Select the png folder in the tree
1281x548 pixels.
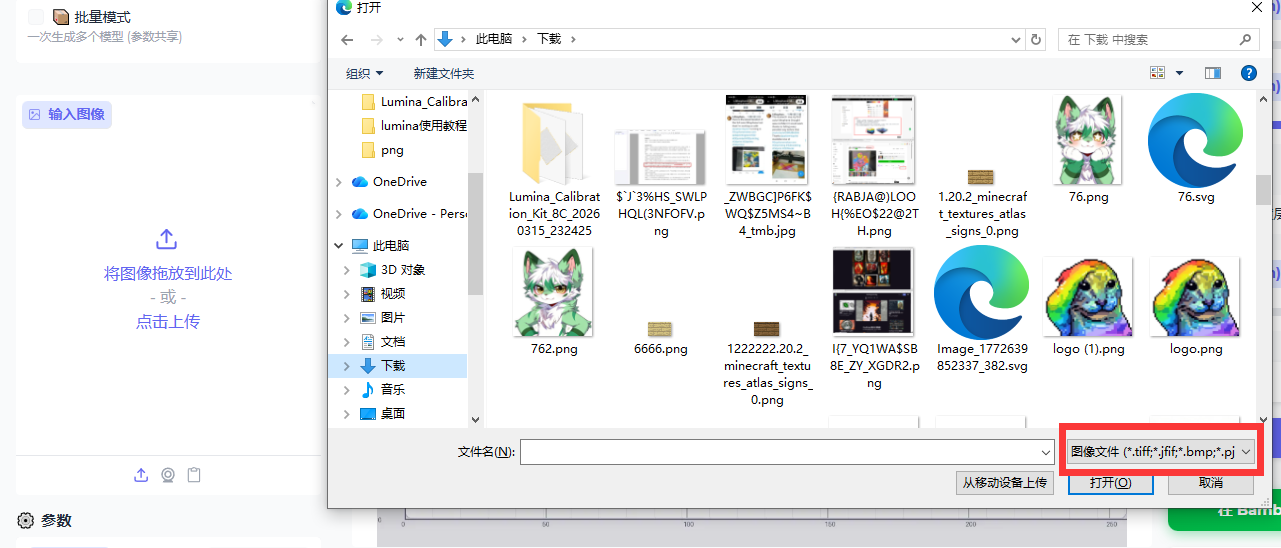[382, 150]
